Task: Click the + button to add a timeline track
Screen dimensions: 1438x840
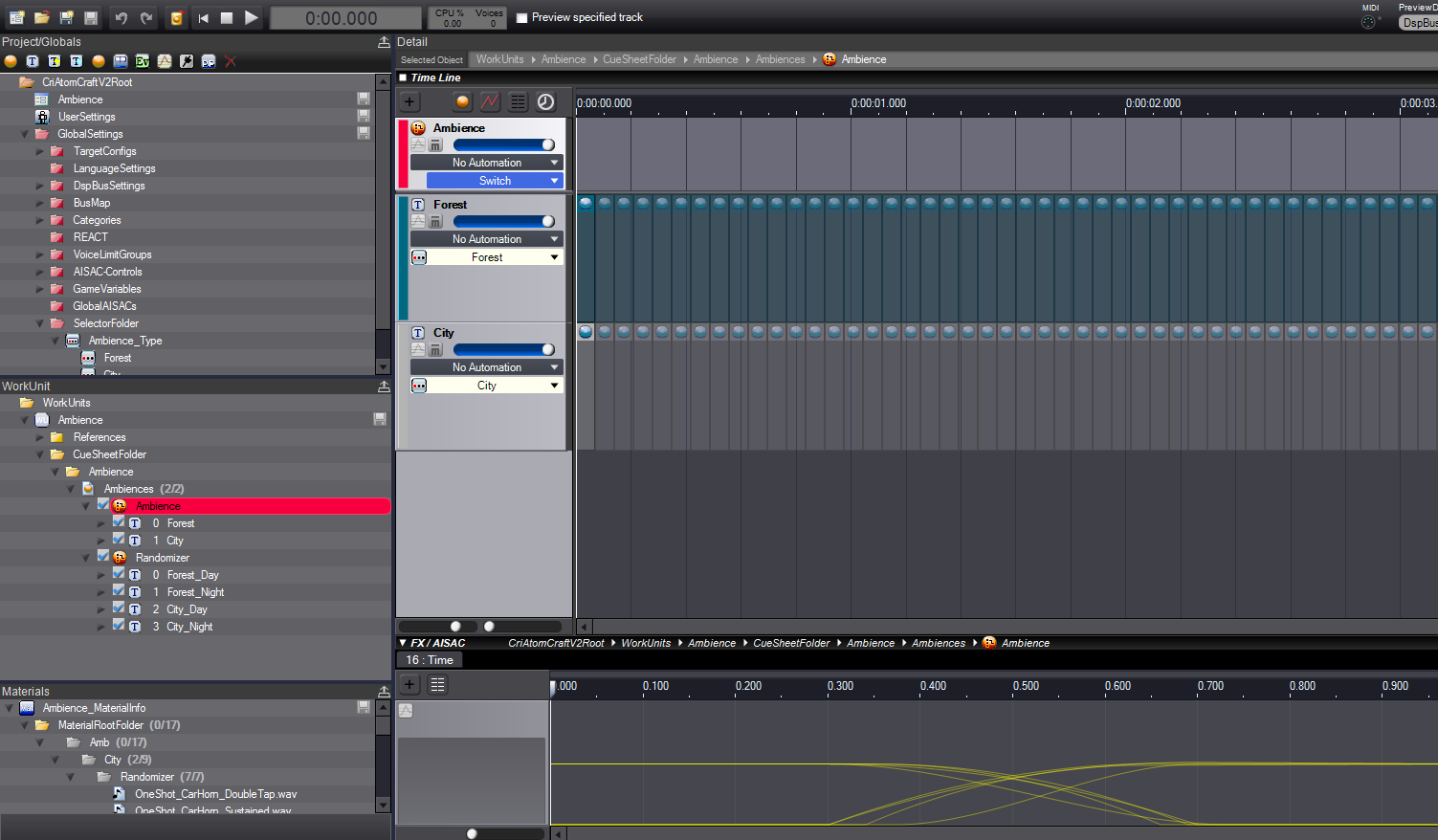Action: click(409, 101)
